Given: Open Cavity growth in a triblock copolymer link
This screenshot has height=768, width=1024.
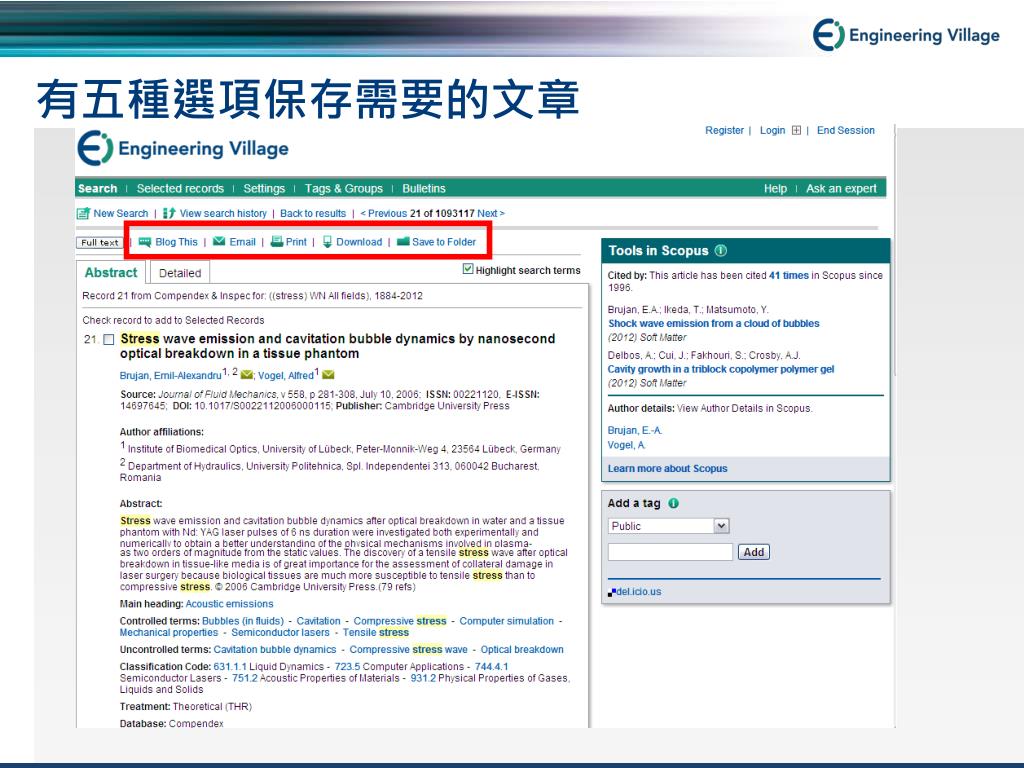Looking at the screenshot, I should point(721,369).
